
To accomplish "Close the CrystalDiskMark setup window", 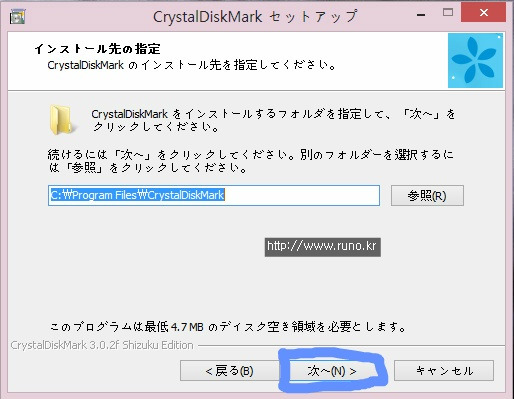I will point(483,13).
